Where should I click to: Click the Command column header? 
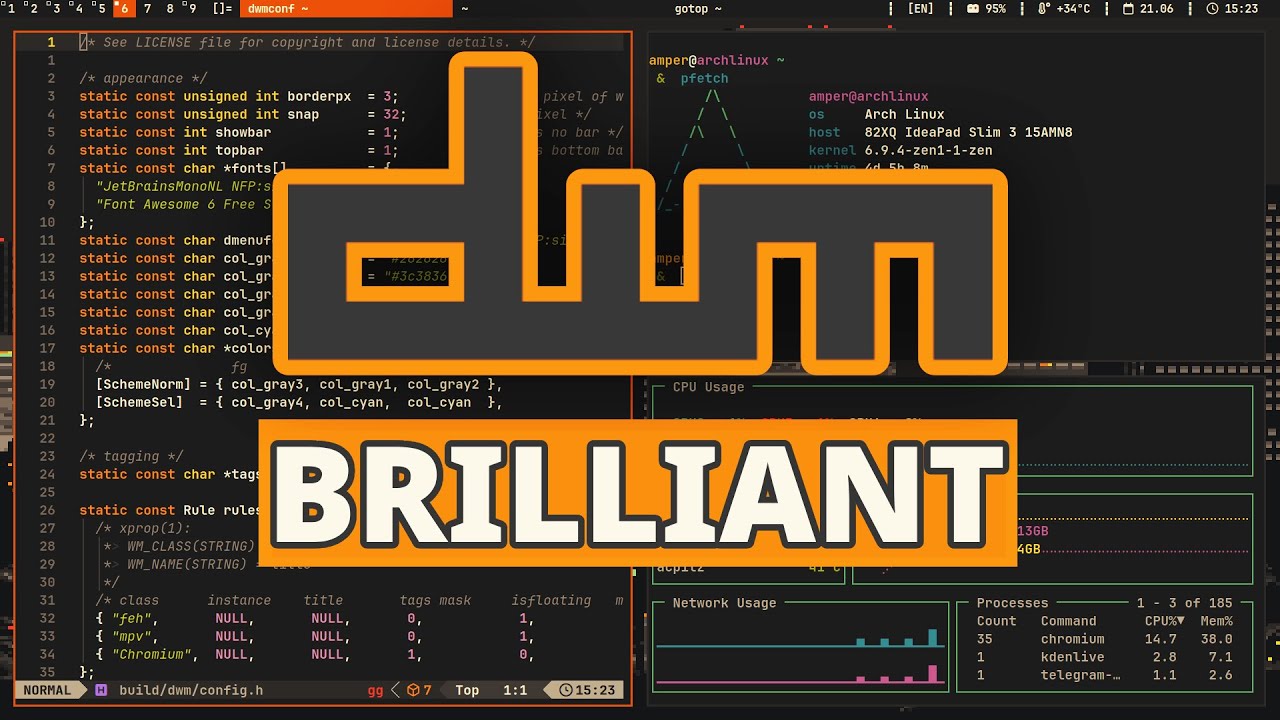point(1068,621)
